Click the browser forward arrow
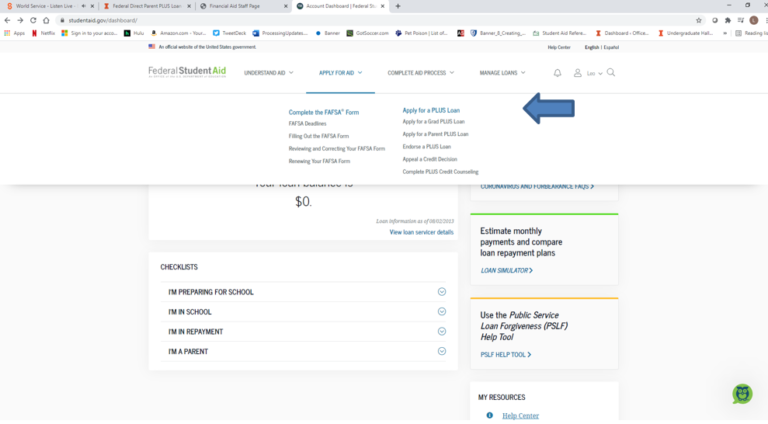This screenshot has height=424, width=768. 20,20
